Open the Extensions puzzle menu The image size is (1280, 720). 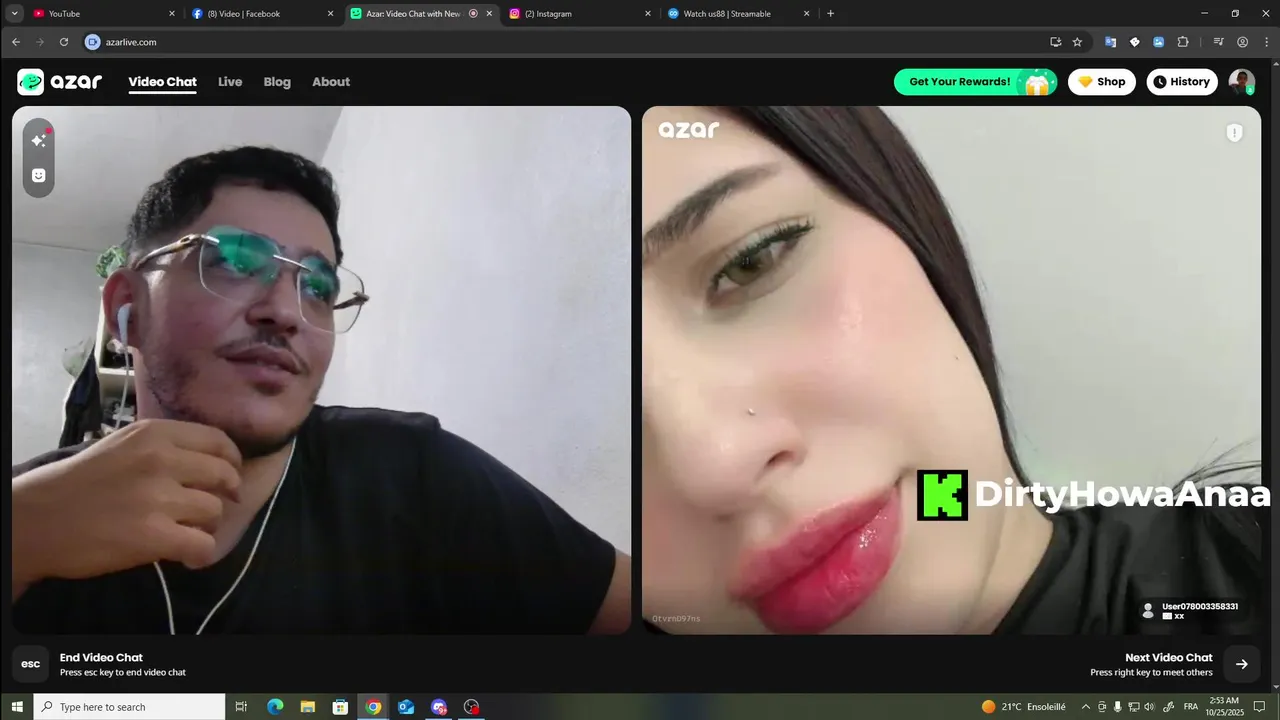pos(1183,42)
